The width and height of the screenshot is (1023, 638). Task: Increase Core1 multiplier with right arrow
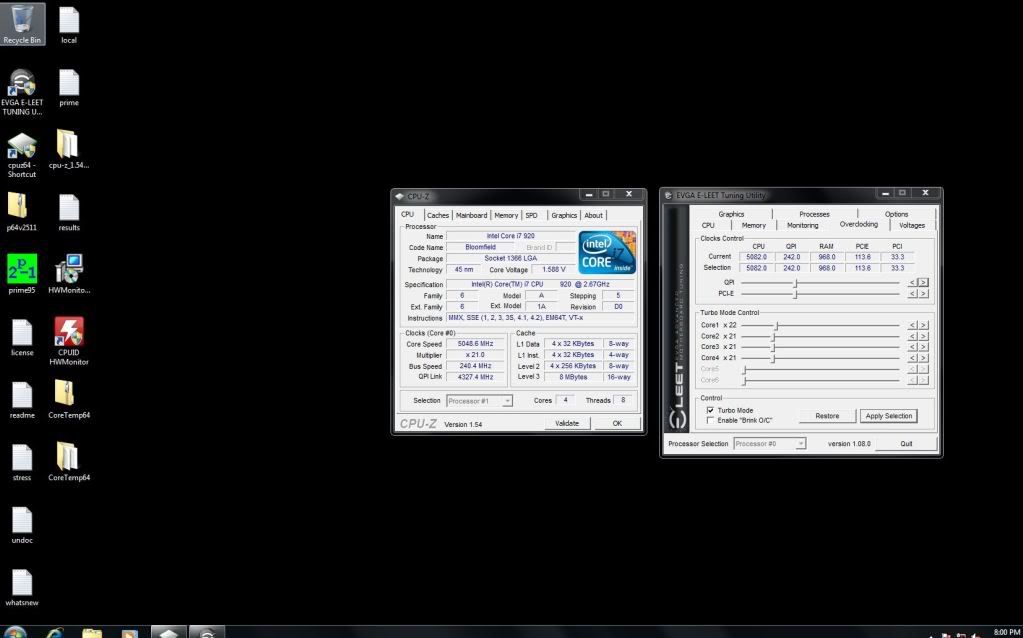pyautogui.click(x=923, y=325)
